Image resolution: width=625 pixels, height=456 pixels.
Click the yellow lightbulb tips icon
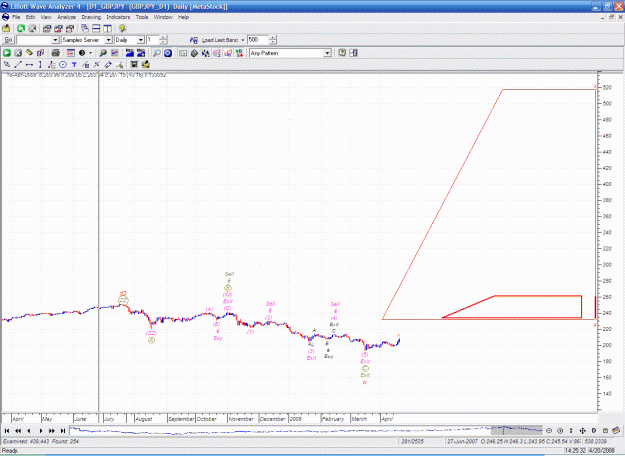[122, 28]
